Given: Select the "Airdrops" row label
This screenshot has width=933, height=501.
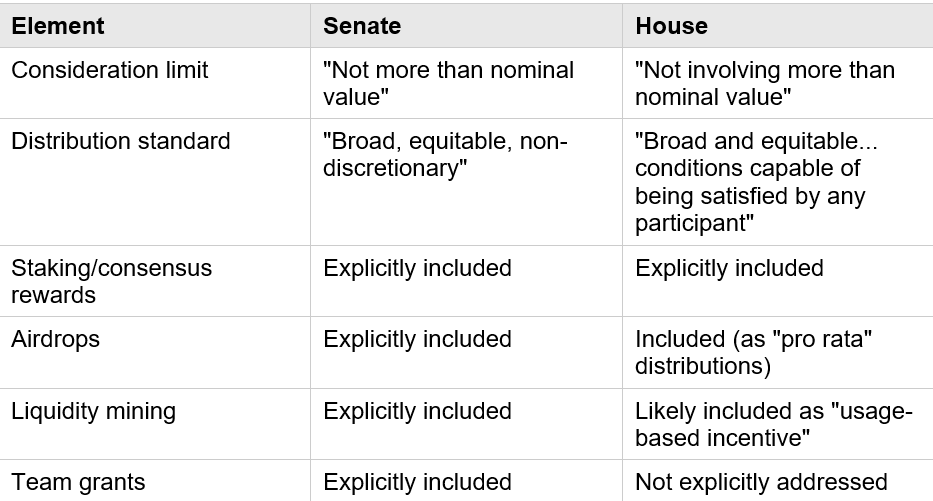Looking at the screenshot, I should (x=56, y=339).
